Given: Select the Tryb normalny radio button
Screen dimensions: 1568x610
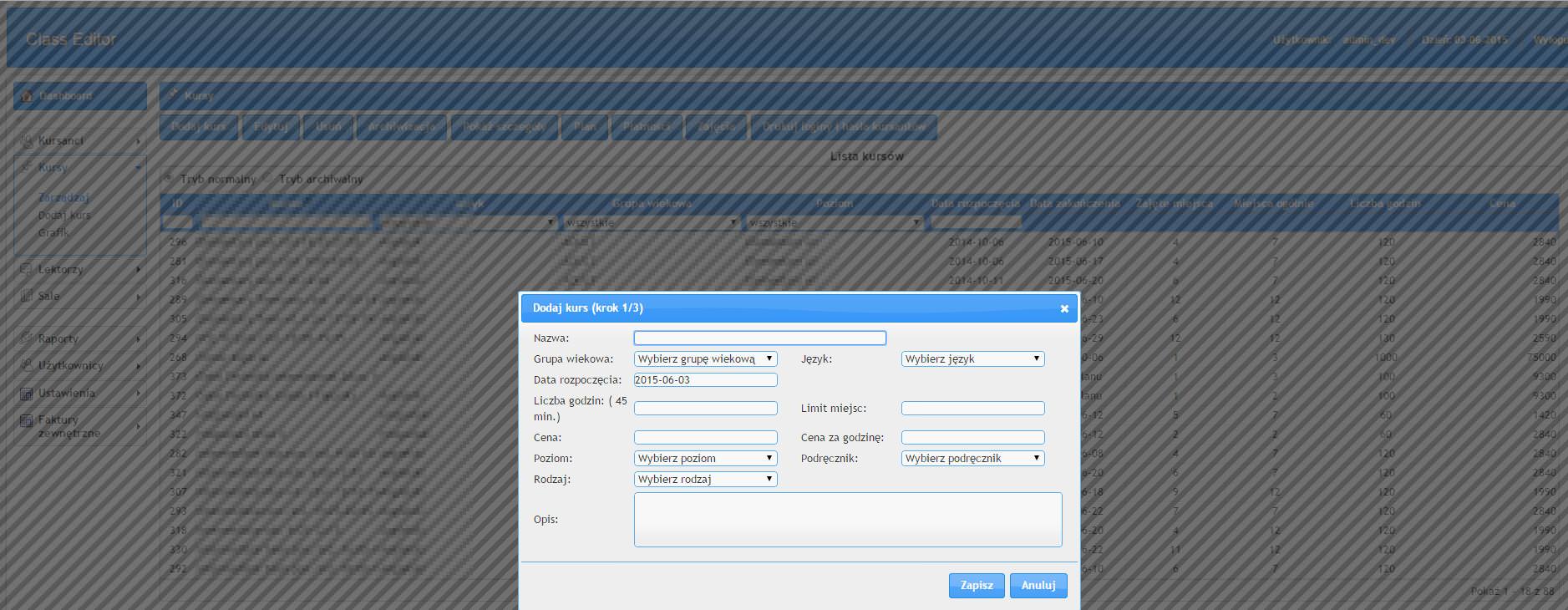Looking at the screenshot, I should [x=169, y=178].
